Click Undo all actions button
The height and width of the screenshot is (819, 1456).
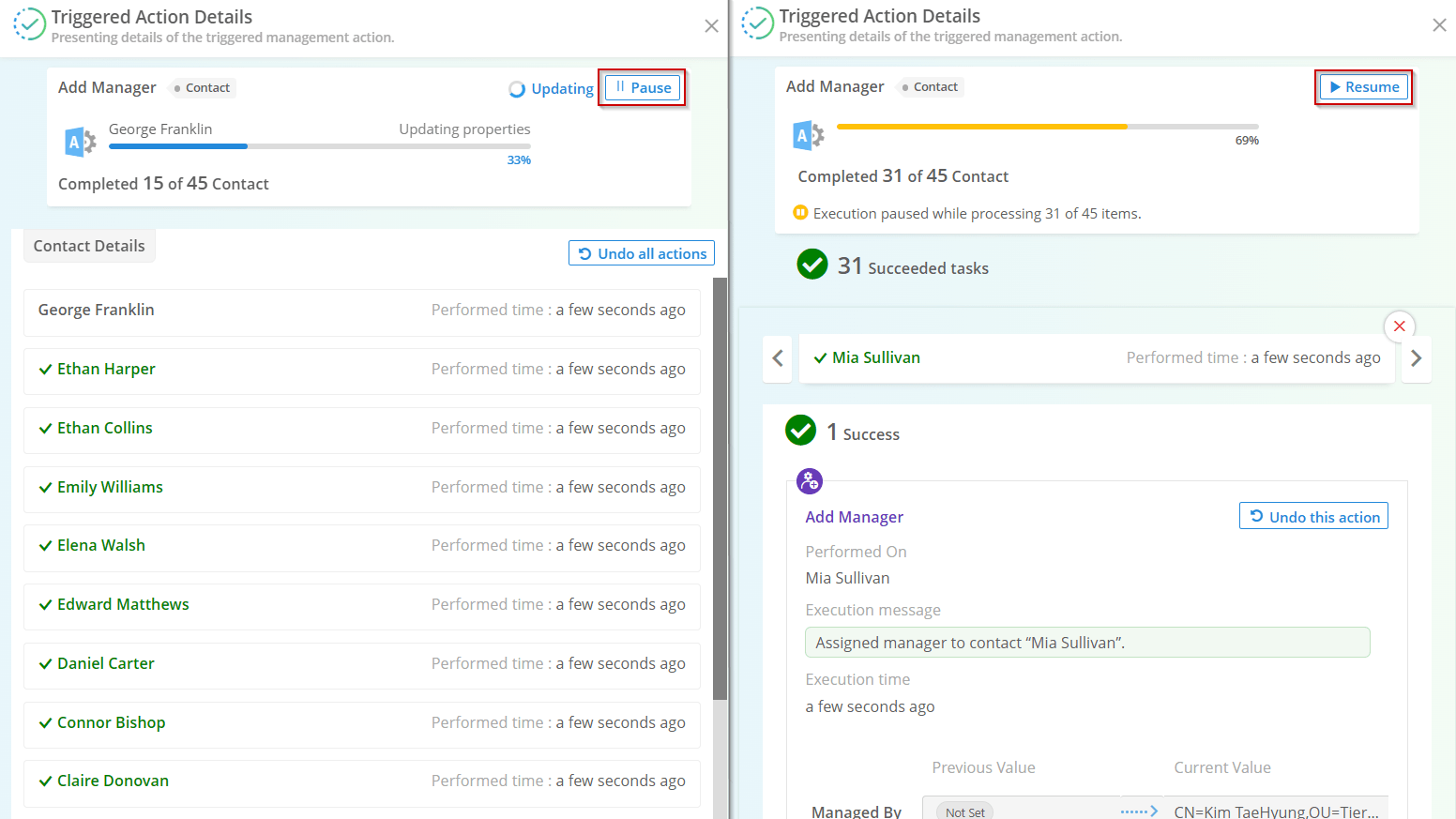[x=642, y=253]
